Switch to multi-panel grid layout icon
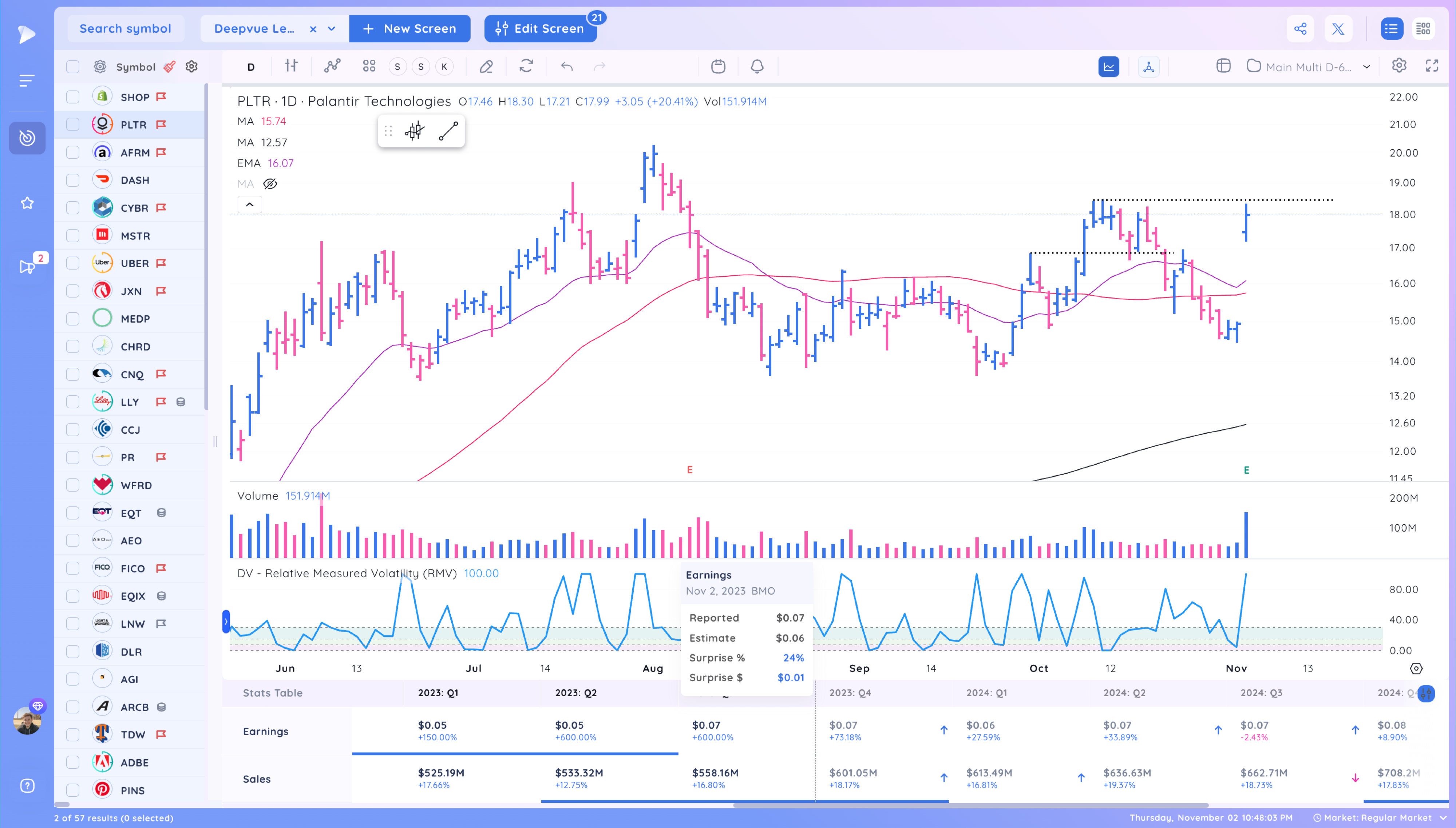This screenshot has width=1456, height=828. [1423, 28]
